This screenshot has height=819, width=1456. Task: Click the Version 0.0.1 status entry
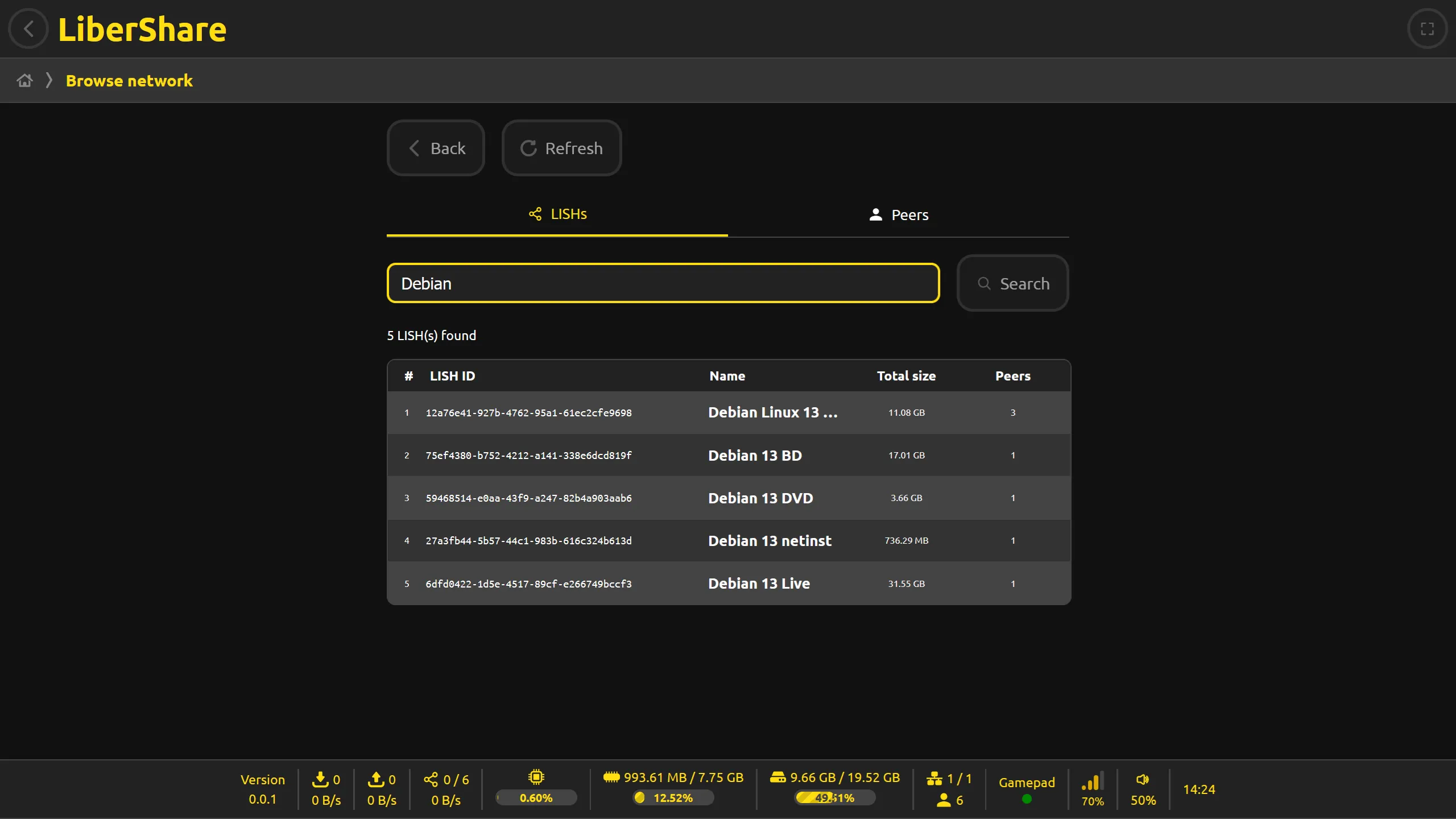pyautogui.click(x=262, y=789)
